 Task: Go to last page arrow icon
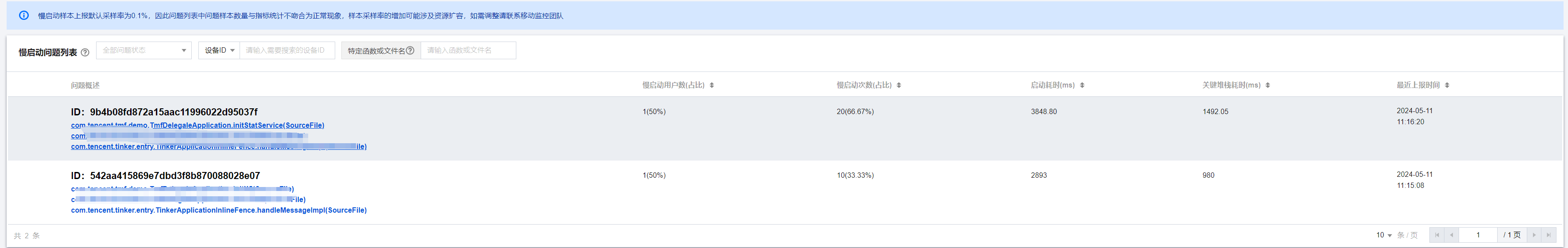tap(1549, 235)
